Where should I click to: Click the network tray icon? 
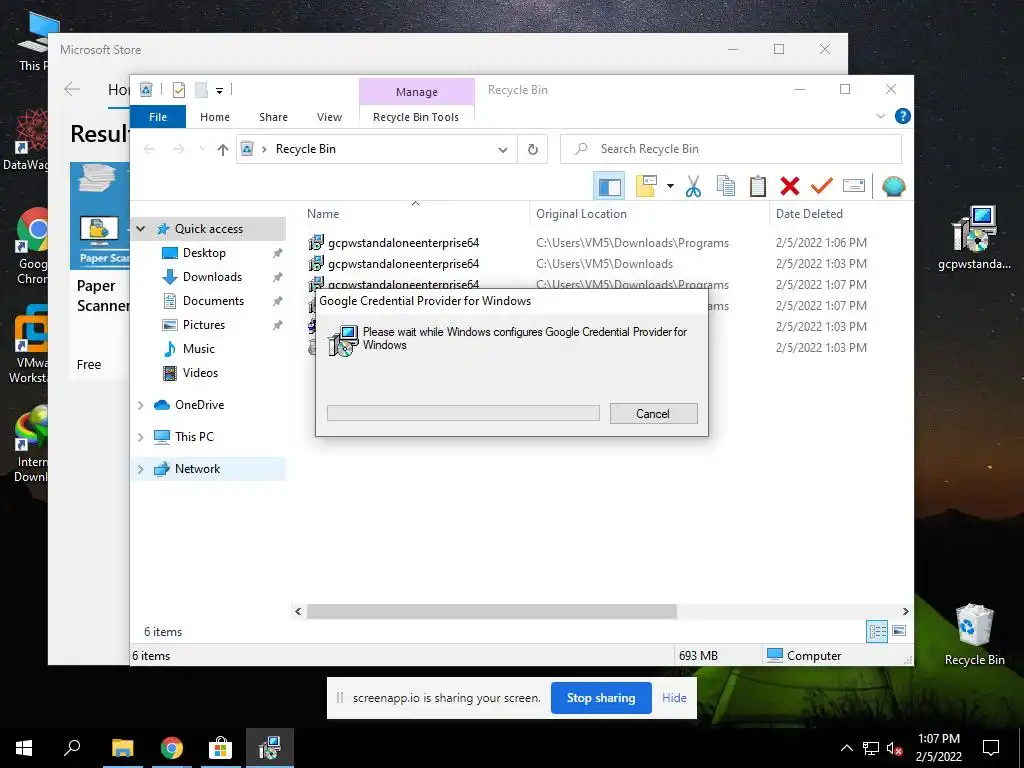pos(871,748)
